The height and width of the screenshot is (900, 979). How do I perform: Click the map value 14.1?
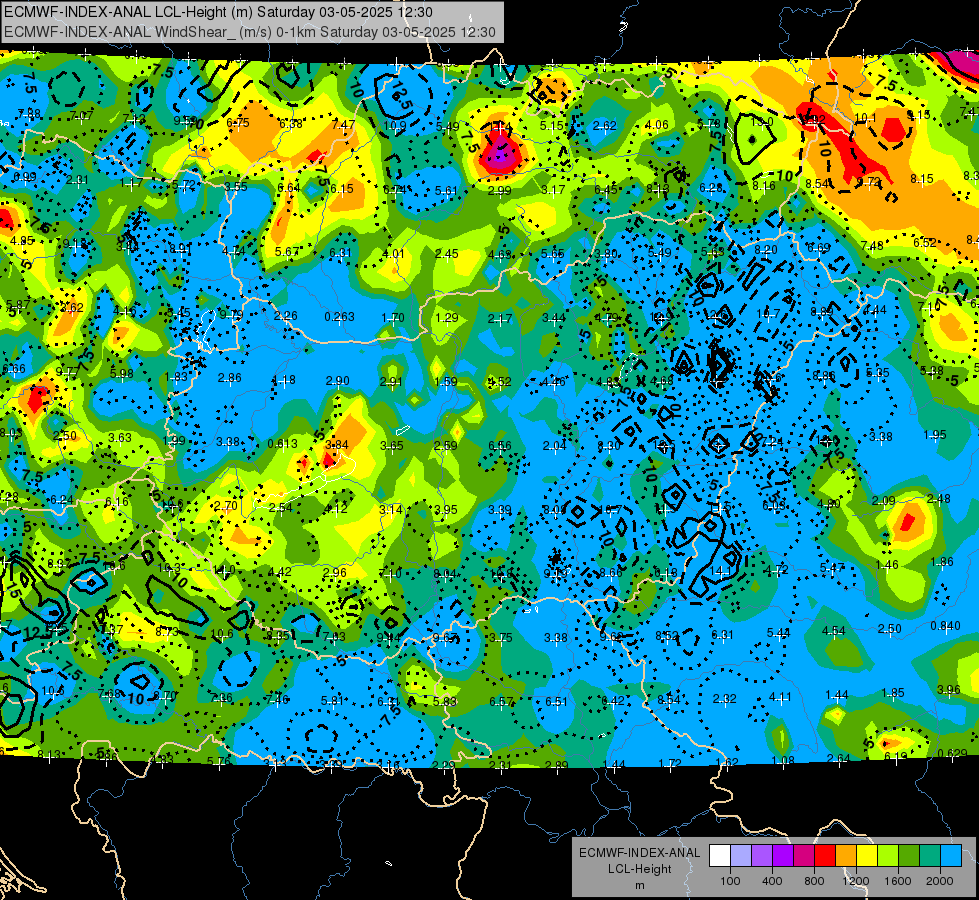click(721, 571)
